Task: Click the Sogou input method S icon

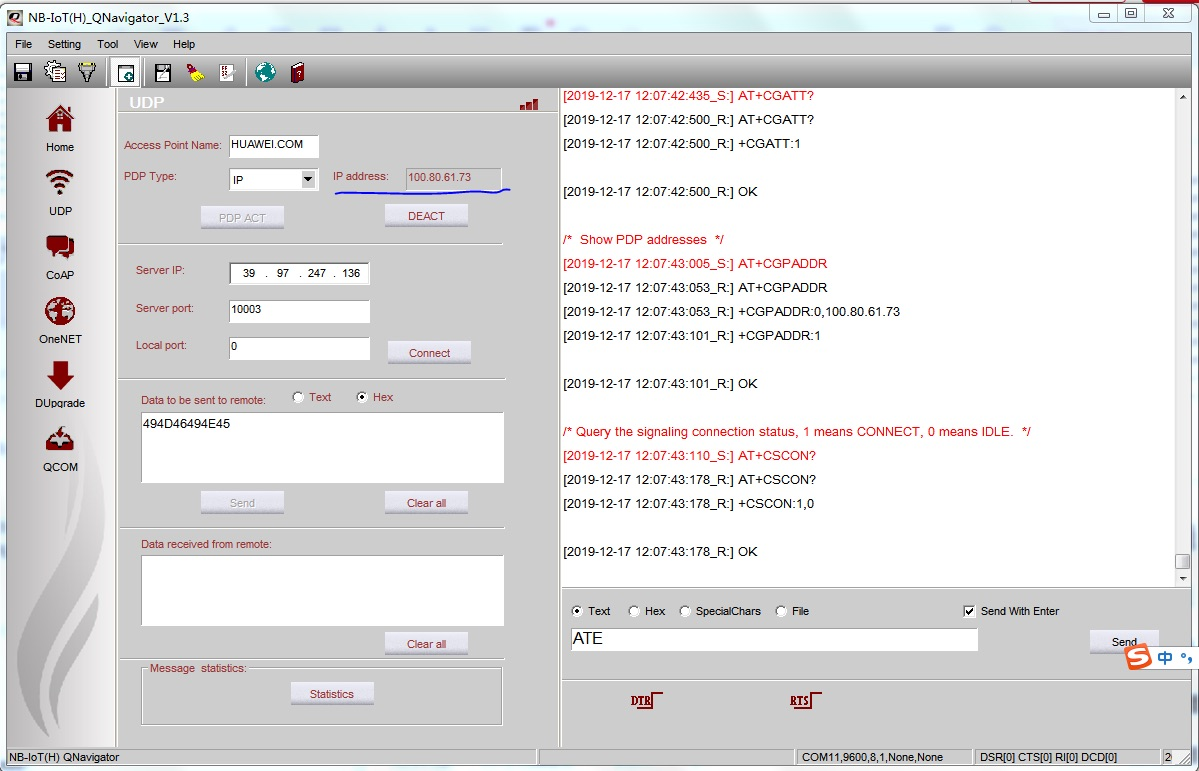Action: pos(1138,657)
